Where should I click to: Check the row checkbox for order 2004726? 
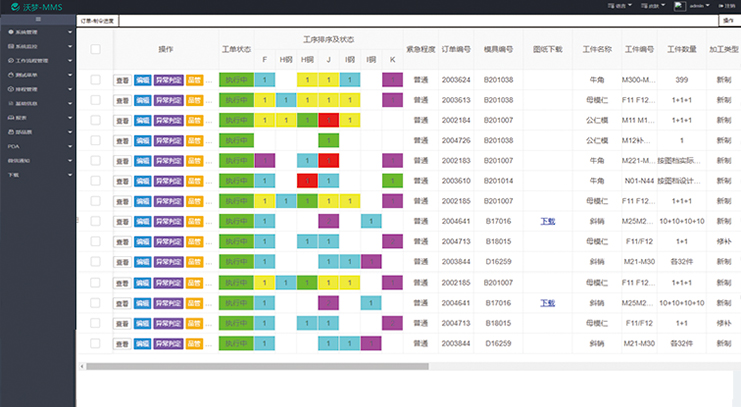tap(95, 140)
